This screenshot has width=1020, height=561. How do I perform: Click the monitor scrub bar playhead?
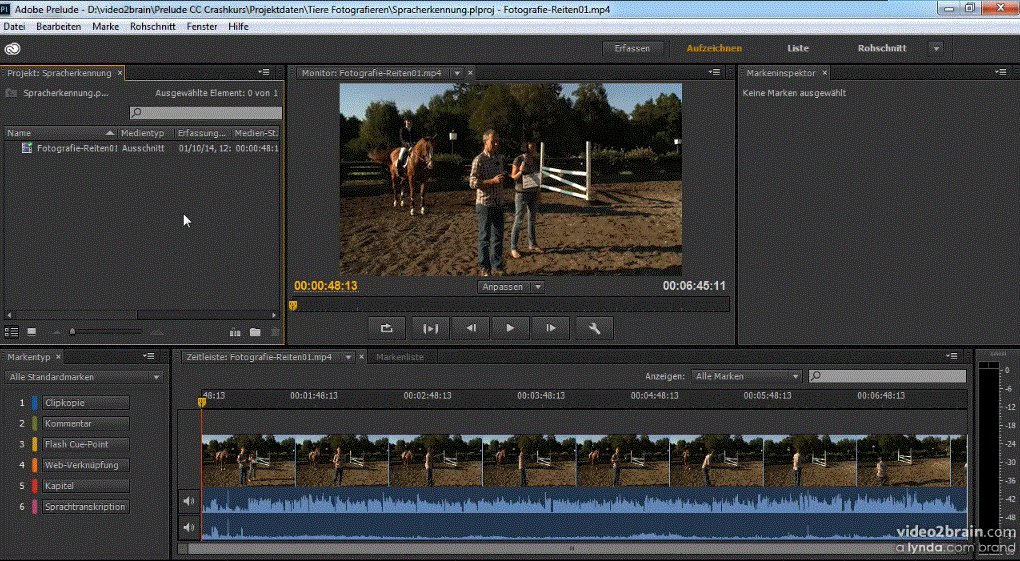coord(293,305)
